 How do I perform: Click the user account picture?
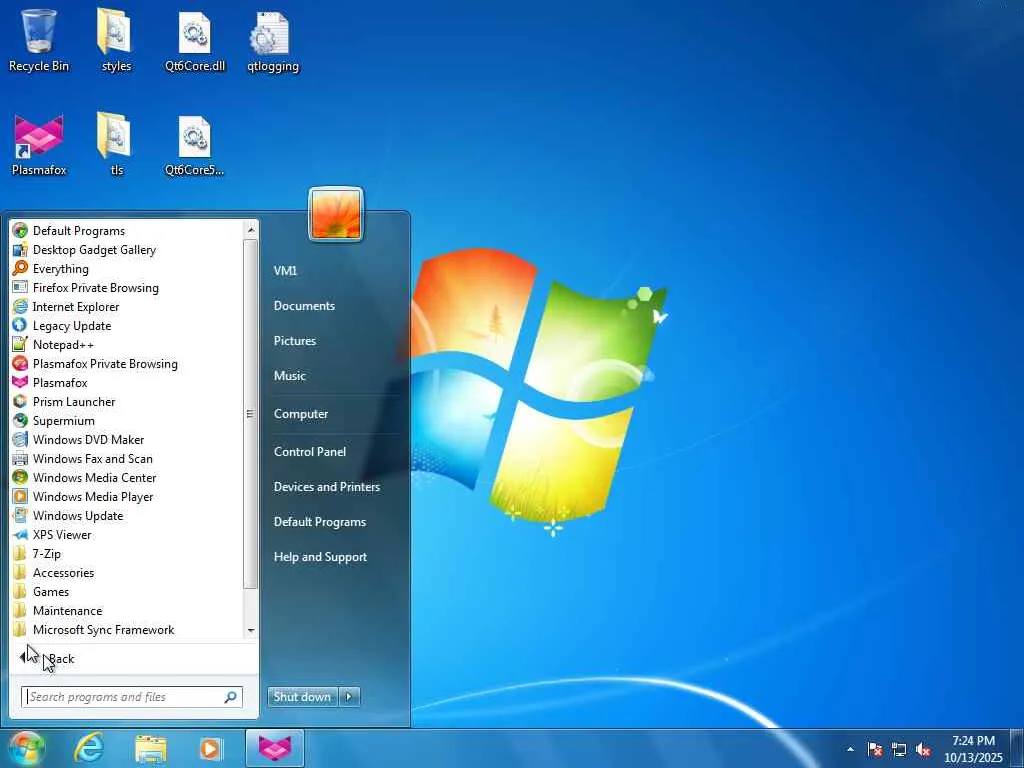point(336,214)
